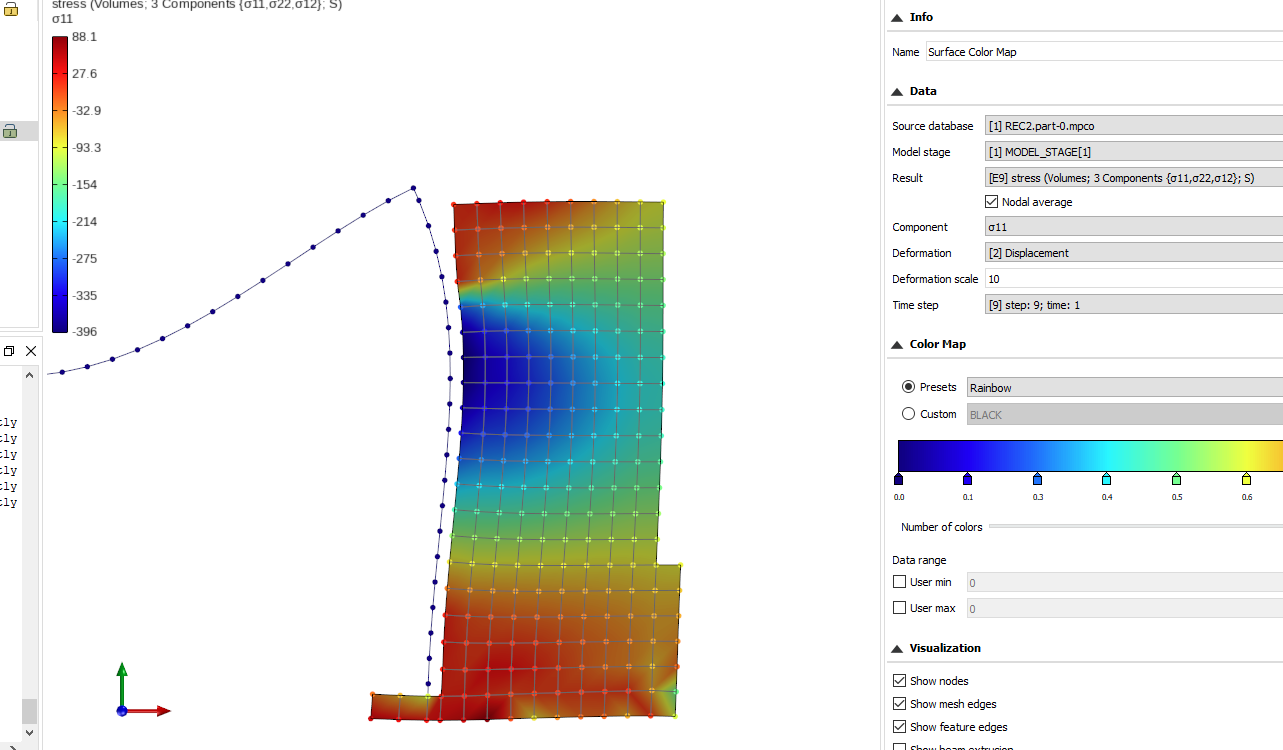Screen dimensions: 1283x750
Task: Click the rainbow color gradient bar
Action: pyautogui.click(x=1090, y=455)
